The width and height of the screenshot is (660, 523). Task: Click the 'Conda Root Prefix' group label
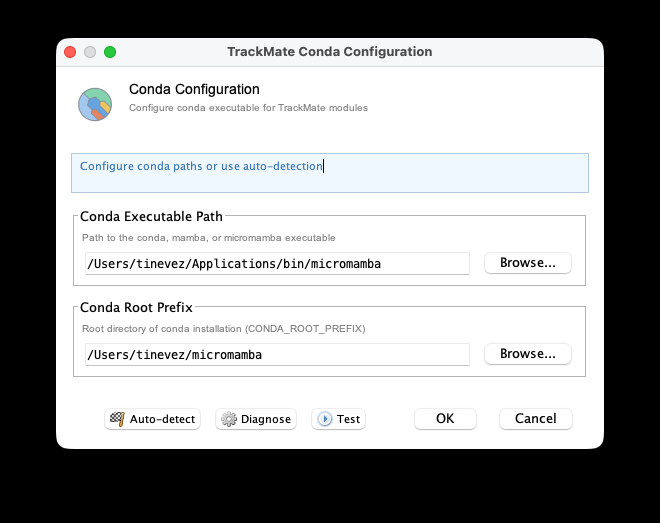coord(136,307)
